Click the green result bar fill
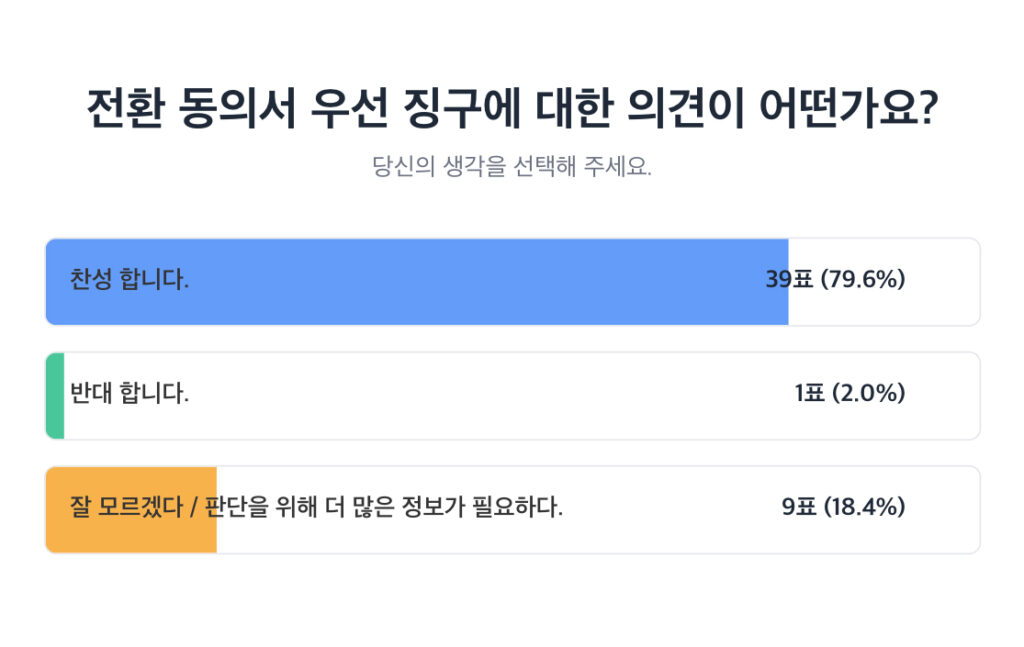Screen dimensions: 1024x647 click(x=55, y=396)
